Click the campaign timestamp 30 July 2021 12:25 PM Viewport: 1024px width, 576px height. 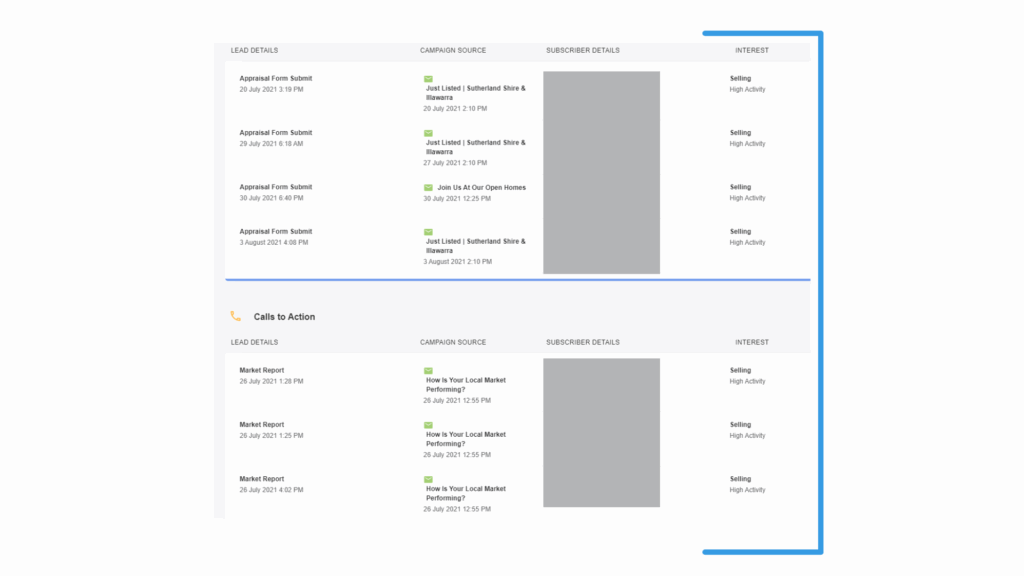[x=456, y=199]
